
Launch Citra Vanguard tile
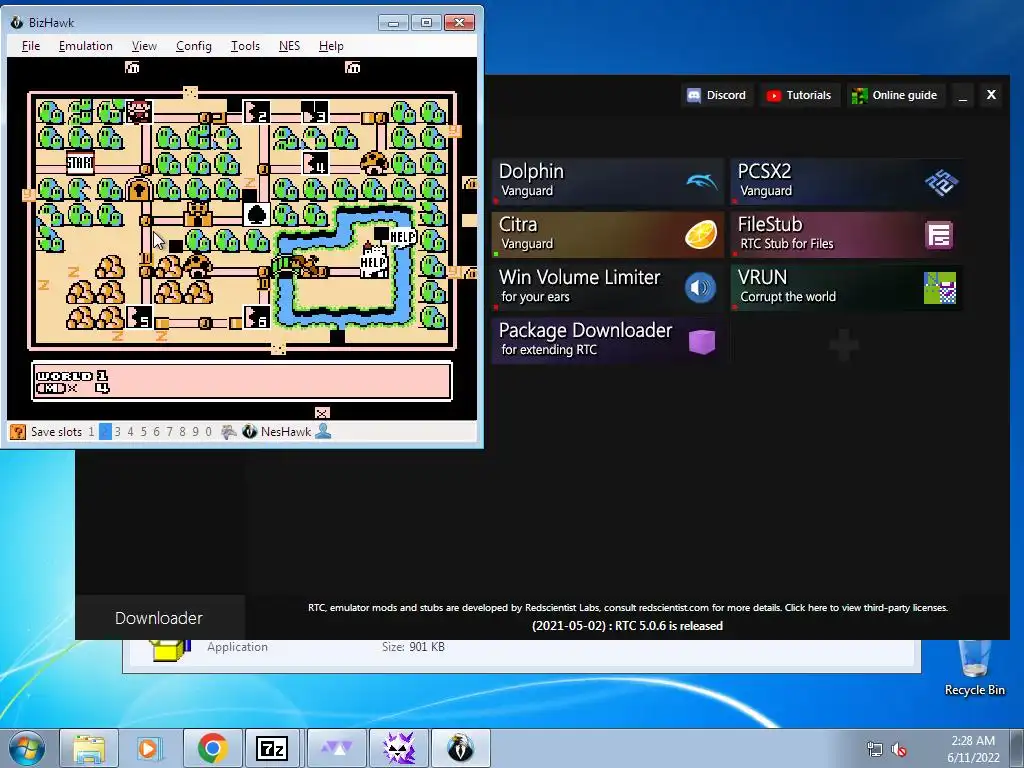[x=608, y=234]
